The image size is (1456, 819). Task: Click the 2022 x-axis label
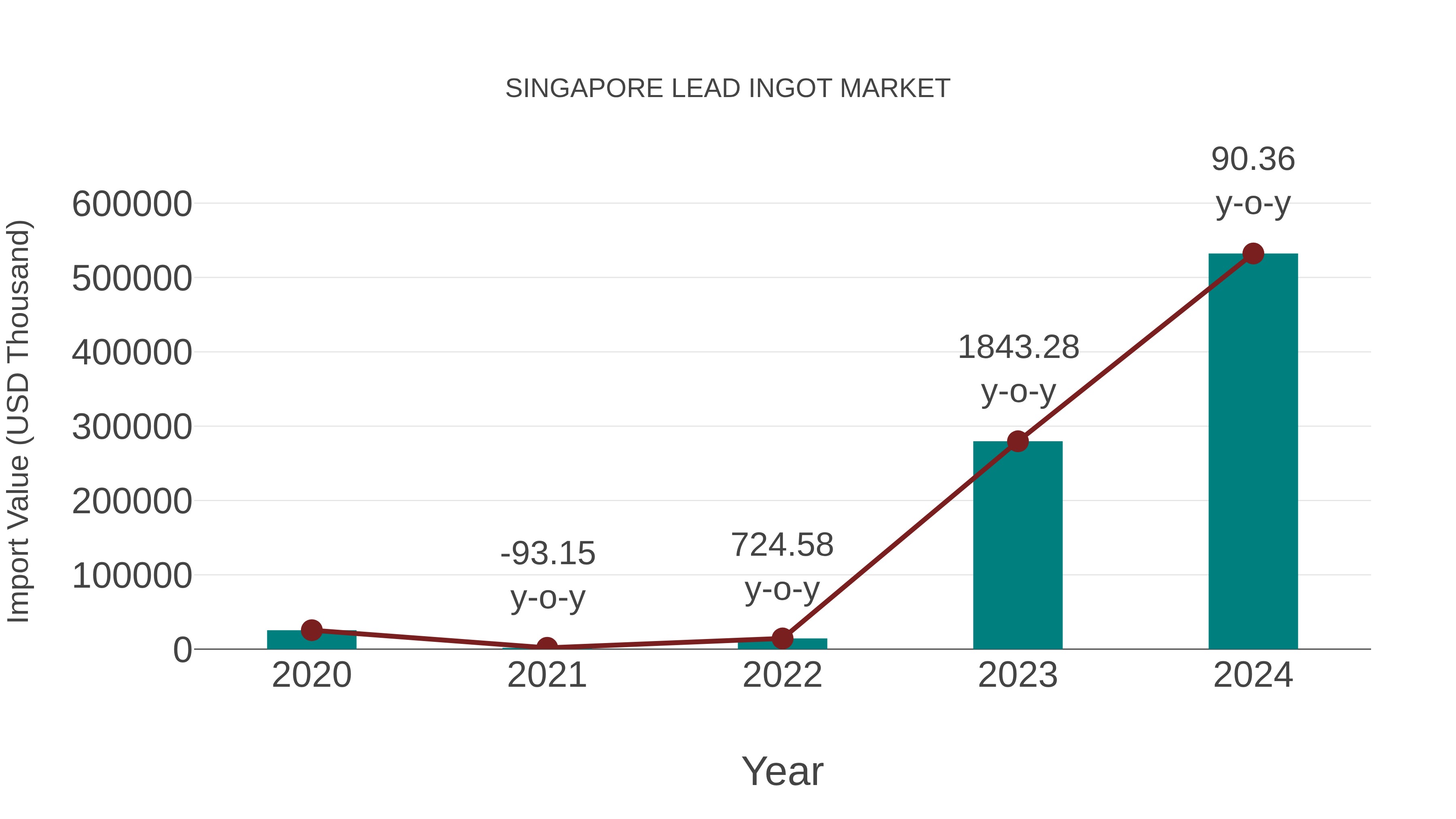(782, 675)
